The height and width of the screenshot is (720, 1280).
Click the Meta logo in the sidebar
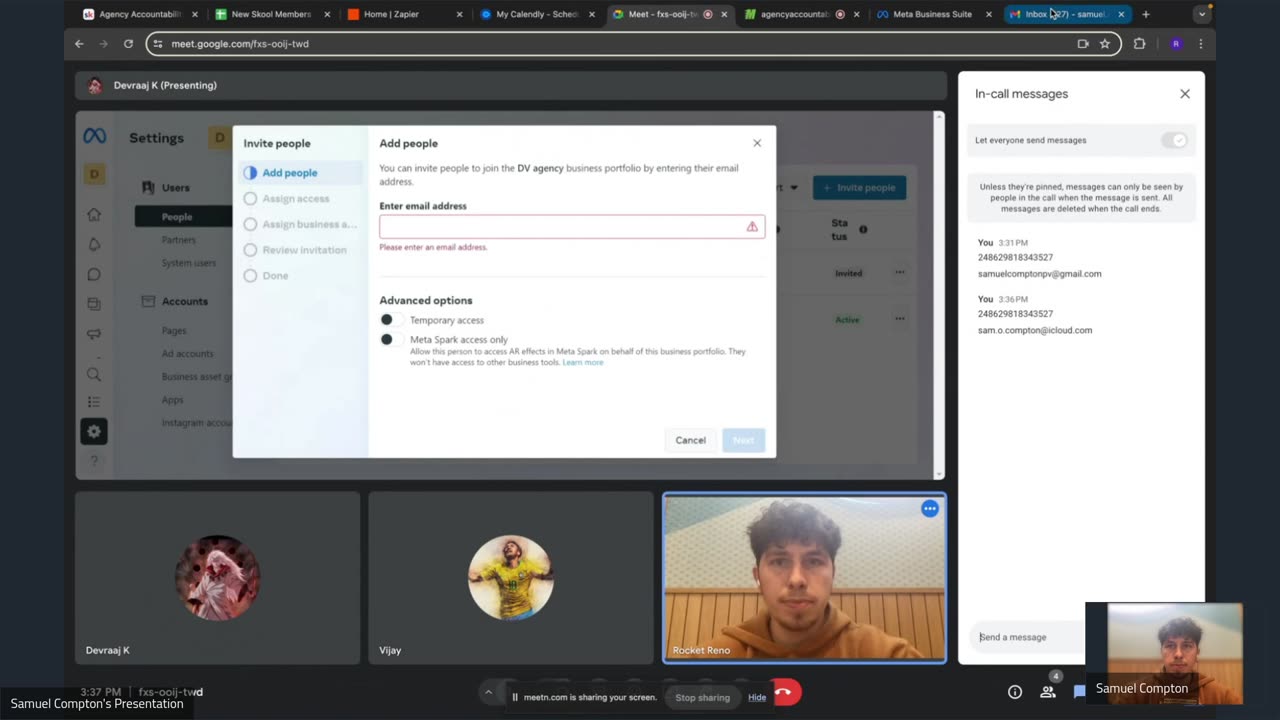coord(94,136)
